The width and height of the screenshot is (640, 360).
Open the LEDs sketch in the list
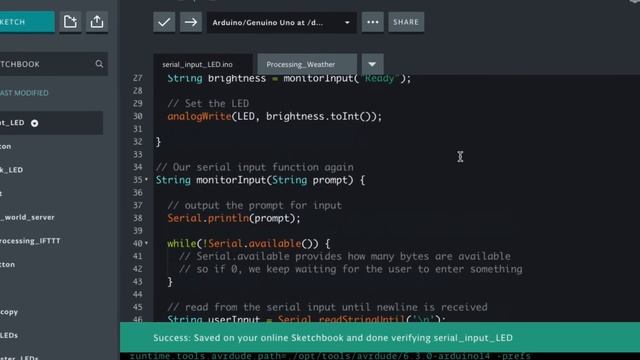point(9,336)
